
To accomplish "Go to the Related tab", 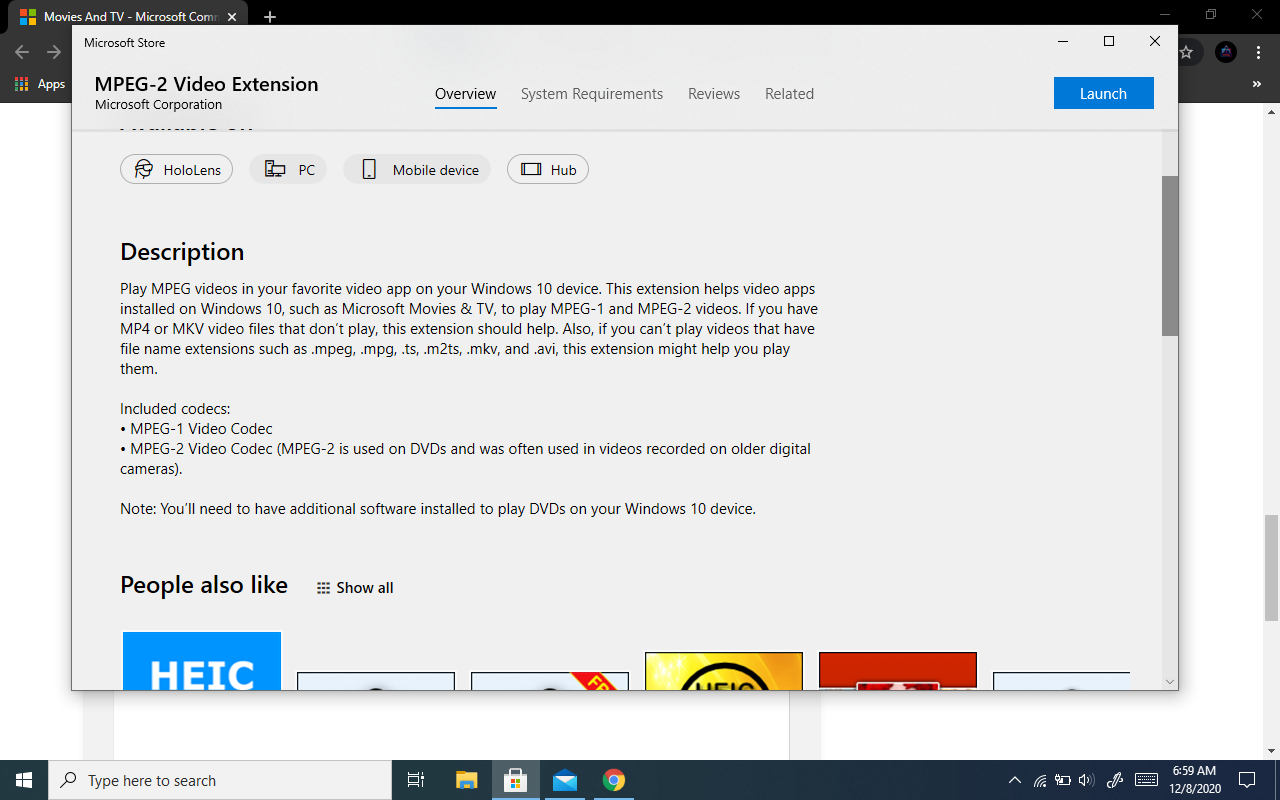I will click(x=789, y=94).
